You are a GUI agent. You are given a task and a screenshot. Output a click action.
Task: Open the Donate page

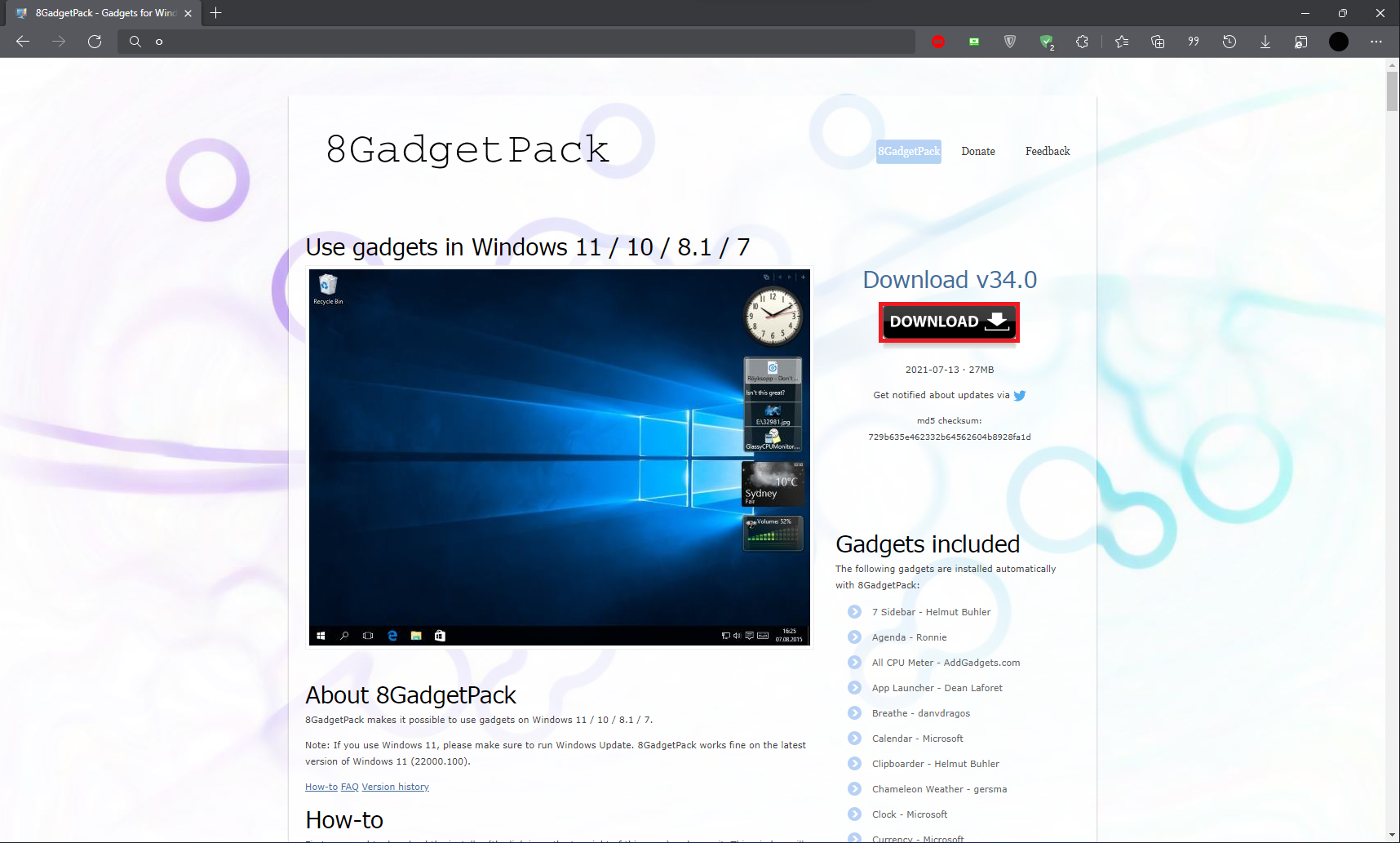978,152
